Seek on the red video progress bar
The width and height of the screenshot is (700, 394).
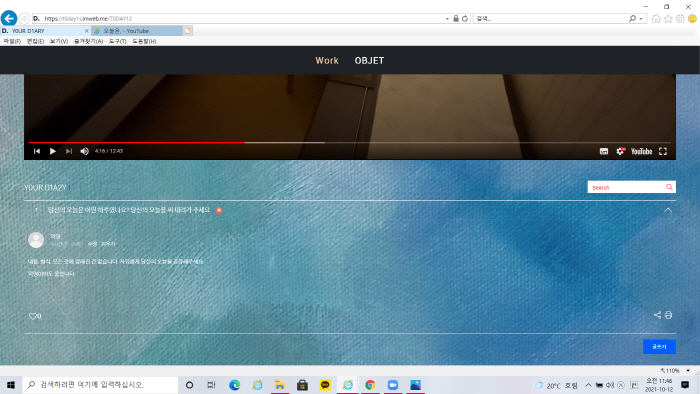(x=137, y=142)
